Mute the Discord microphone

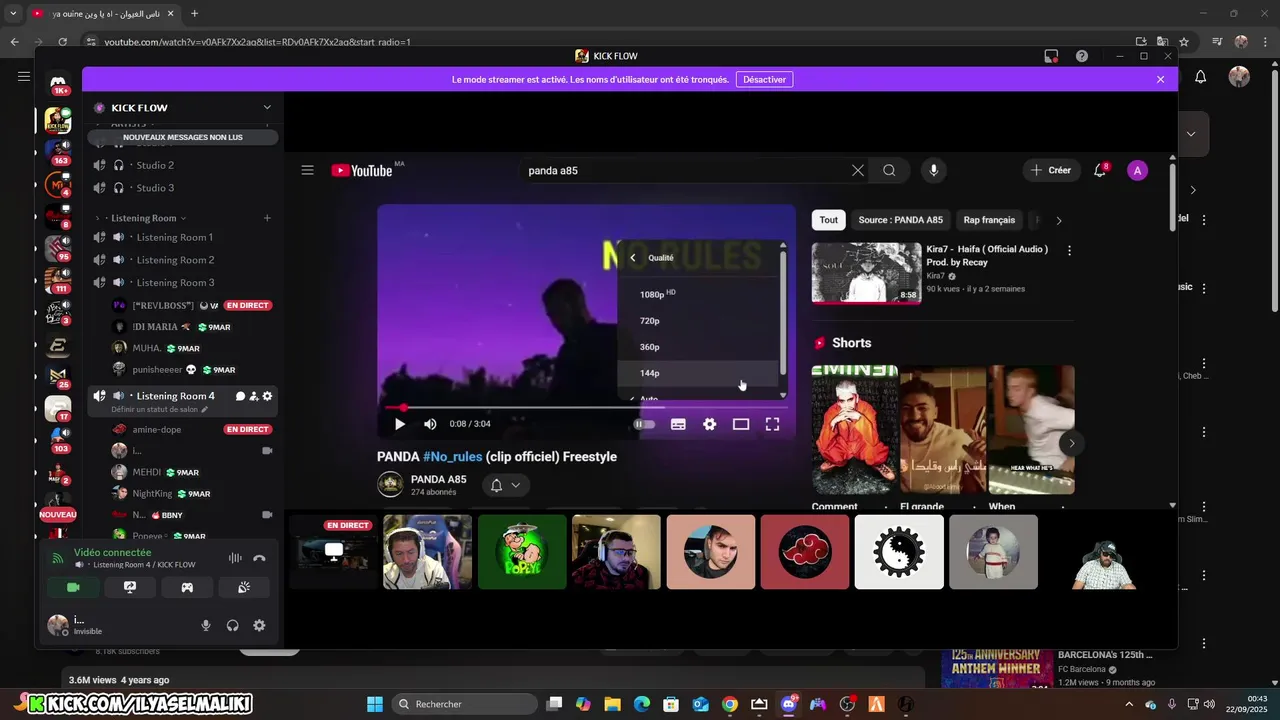pos(206,625)
